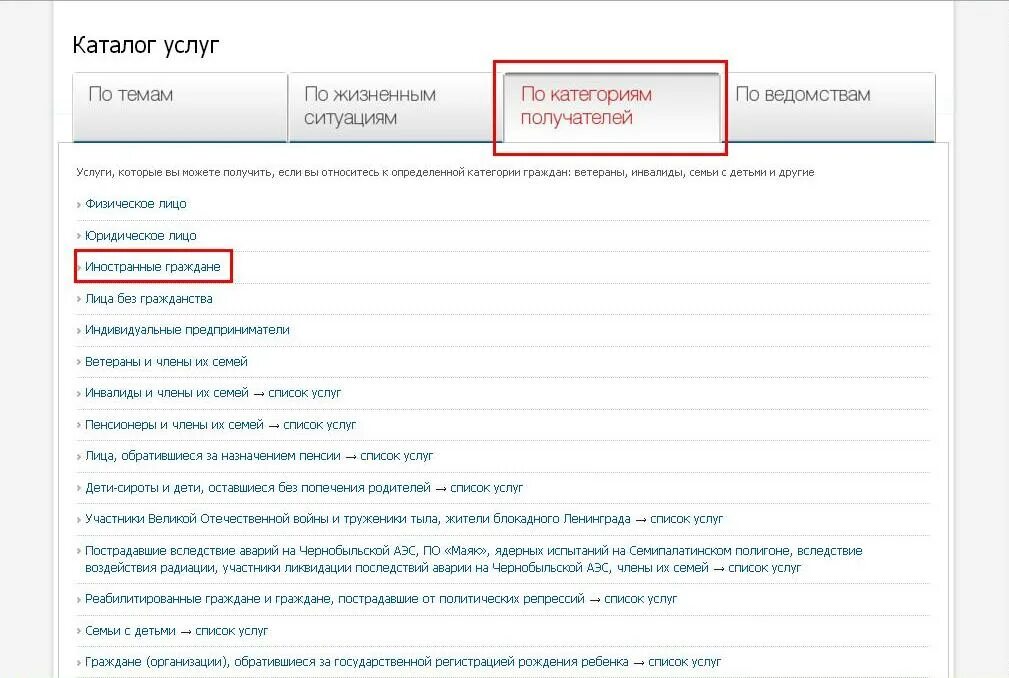Click the arrow bullet before «Семьи с детьми»
This screenshot has height=678, width=1009.
coord(79,631)
